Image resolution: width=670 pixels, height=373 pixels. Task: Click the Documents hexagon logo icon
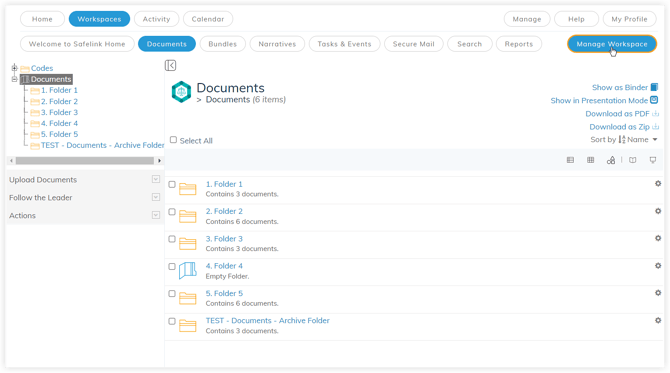[181, 92]
